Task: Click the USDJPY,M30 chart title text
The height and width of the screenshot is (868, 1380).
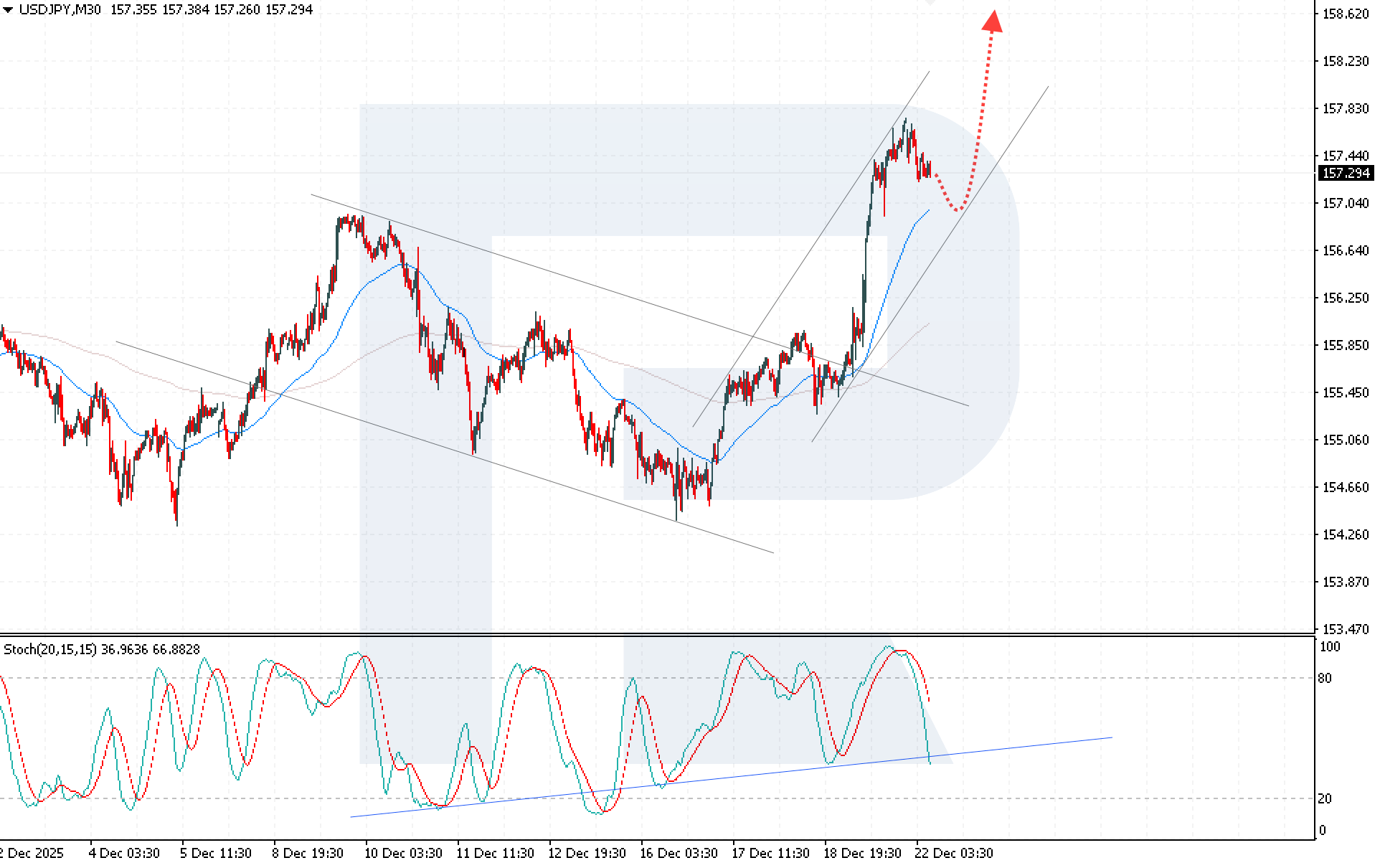Action: coord(60,10)
